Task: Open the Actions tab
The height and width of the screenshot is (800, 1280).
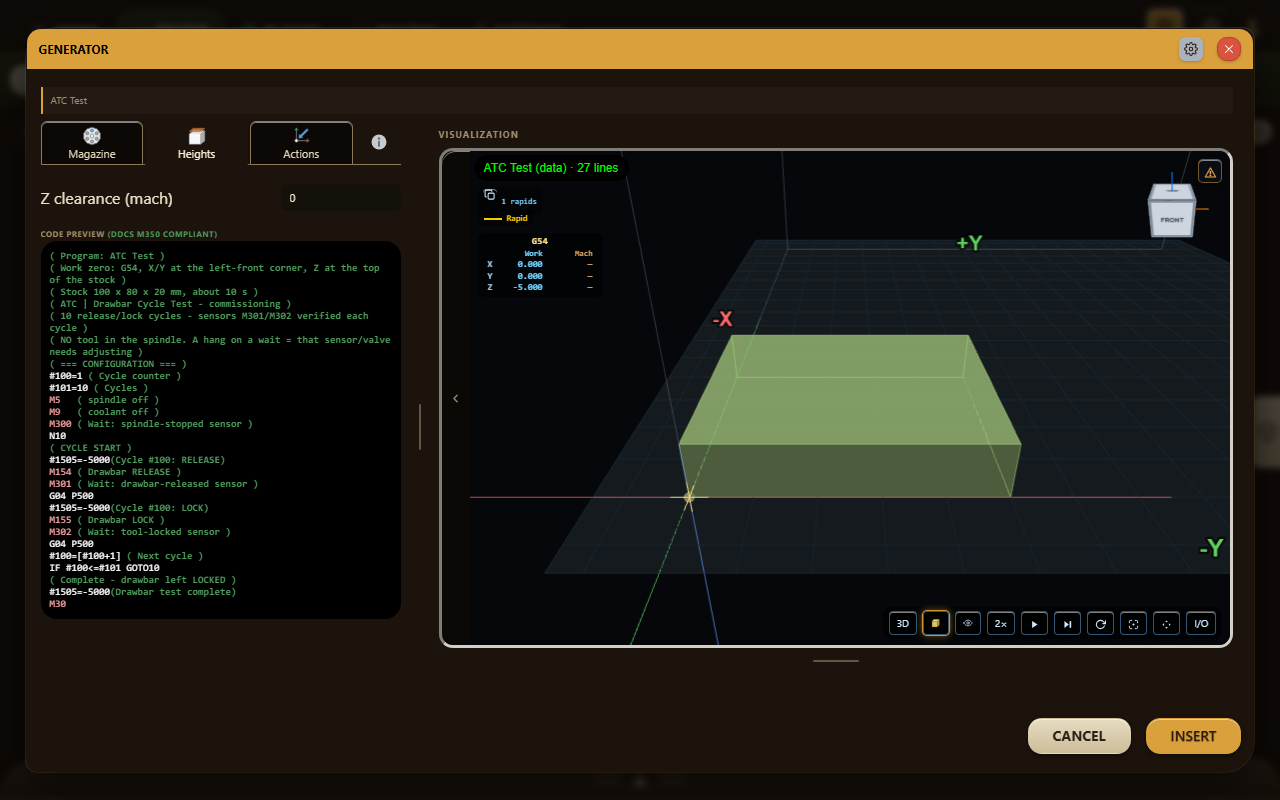Action: pos(301,143)
